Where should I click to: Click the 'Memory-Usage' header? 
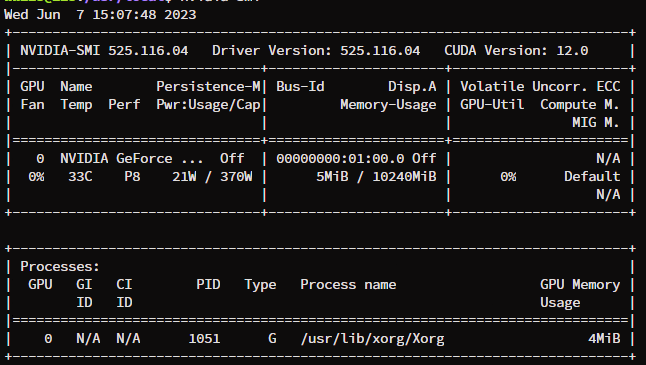point(388,105)
